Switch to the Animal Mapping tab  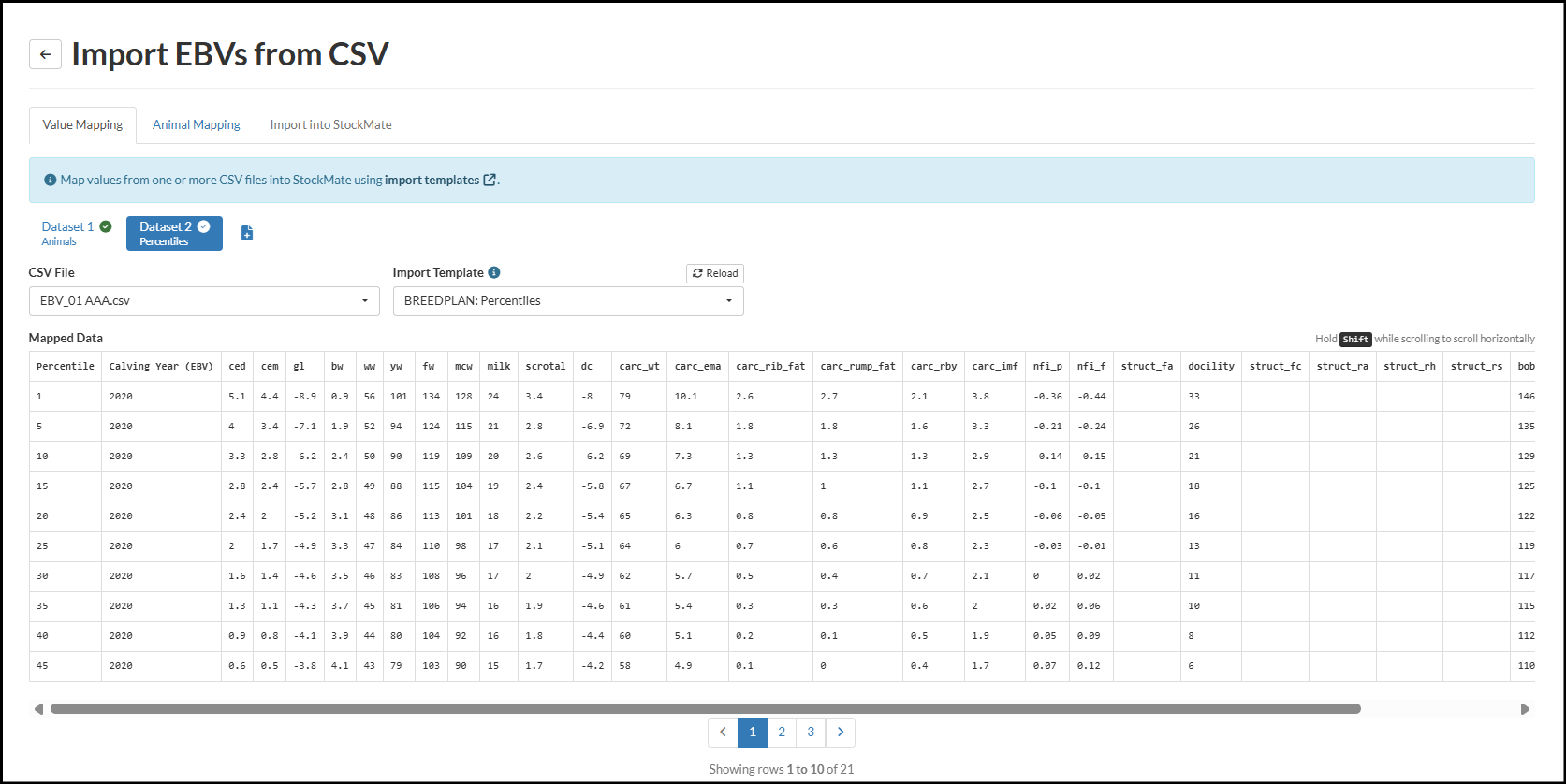[197, 124]
